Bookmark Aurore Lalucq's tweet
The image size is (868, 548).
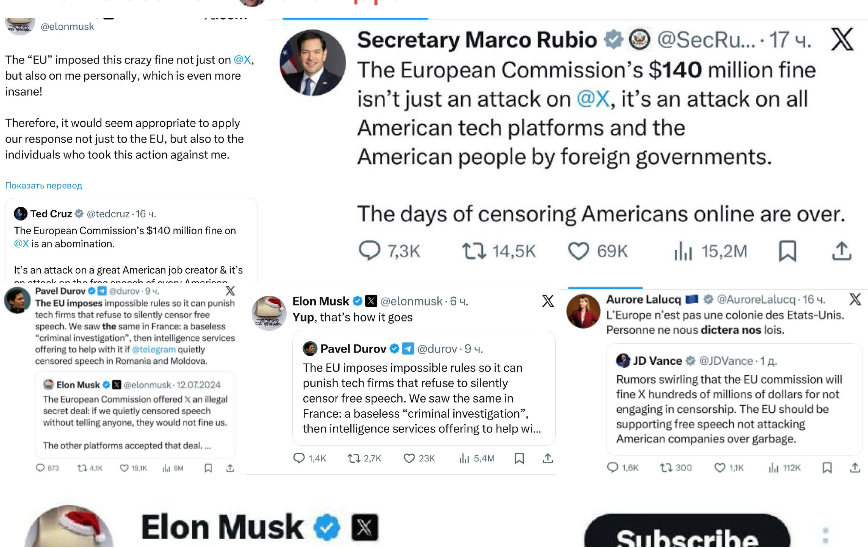pyautogui.click(x=825, y=467)
